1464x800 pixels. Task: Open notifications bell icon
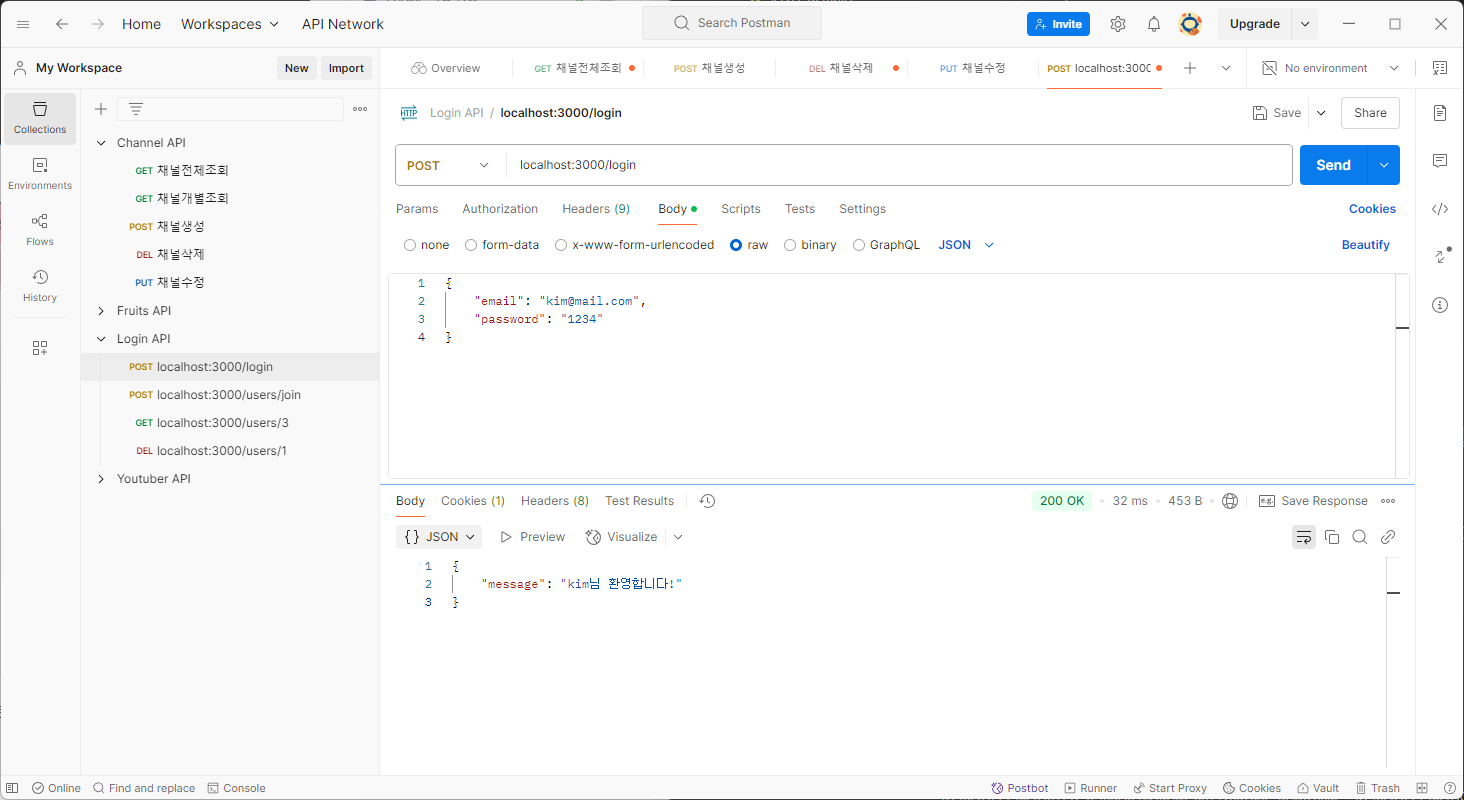pos(1154,24)
